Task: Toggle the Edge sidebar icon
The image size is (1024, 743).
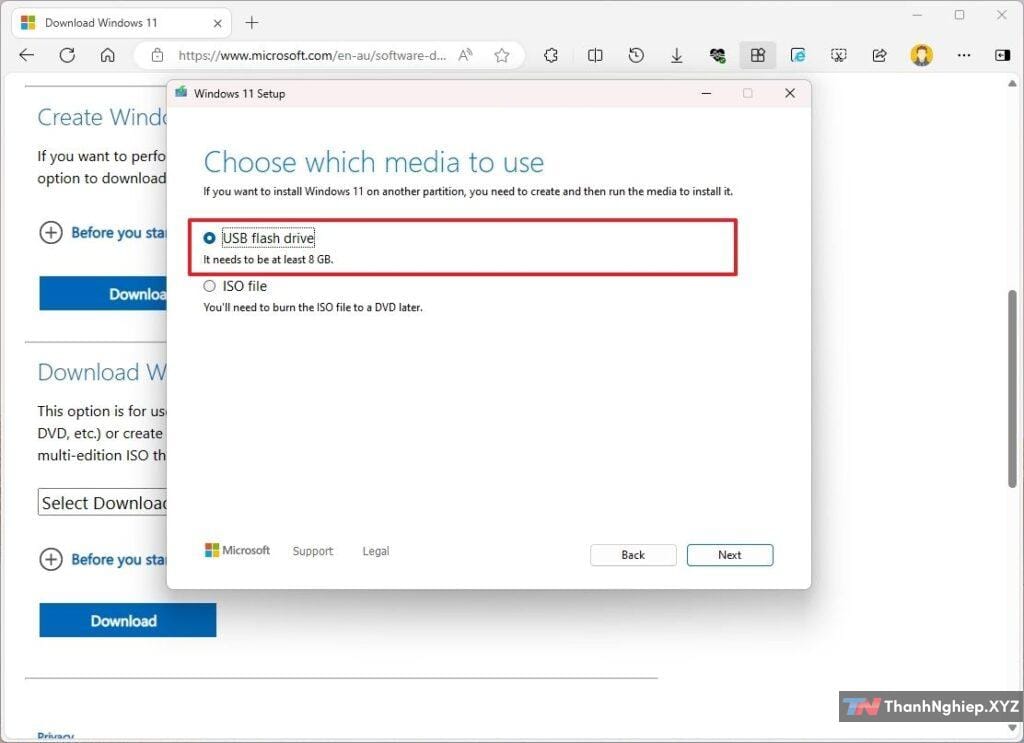Action: click(x=1002, y=55)
